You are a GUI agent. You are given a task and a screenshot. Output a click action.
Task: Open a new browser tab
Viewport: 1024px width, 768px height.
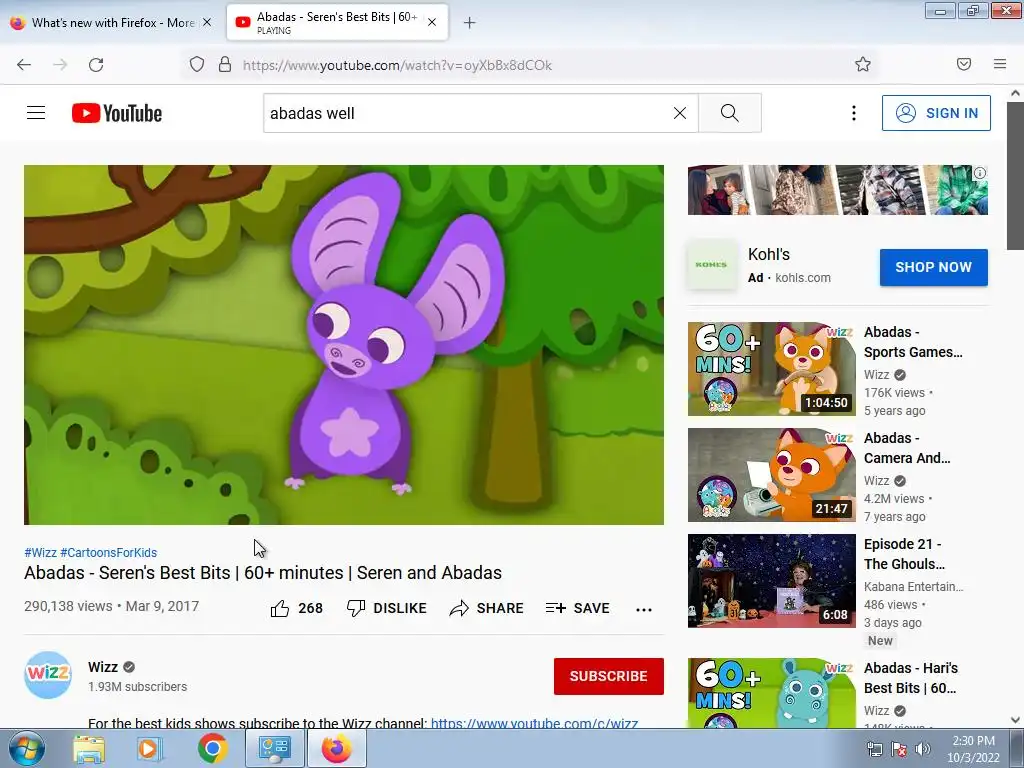coord(470,23)
